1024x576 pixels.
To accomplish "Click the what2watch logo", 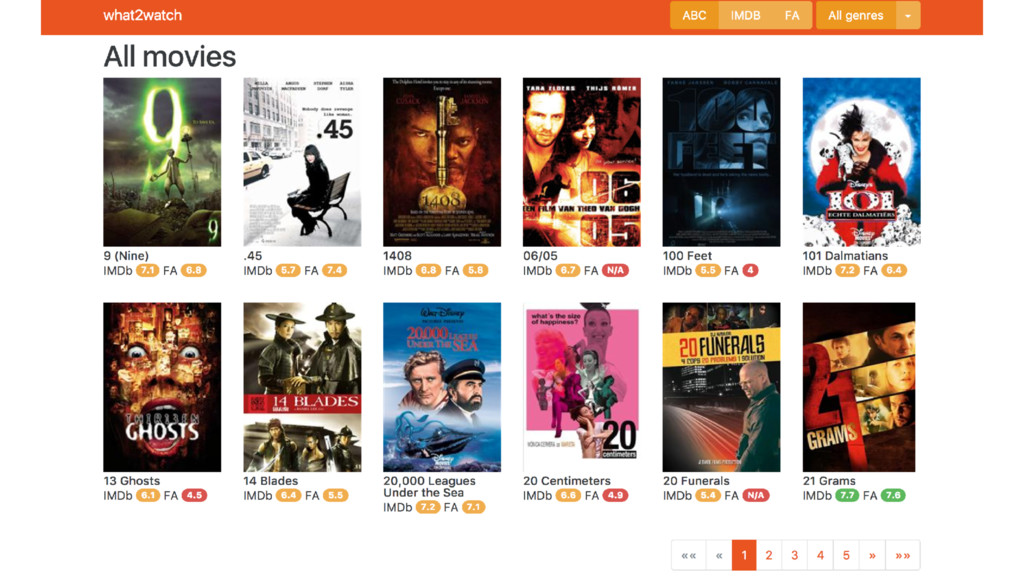I will [x=142, y=15].
